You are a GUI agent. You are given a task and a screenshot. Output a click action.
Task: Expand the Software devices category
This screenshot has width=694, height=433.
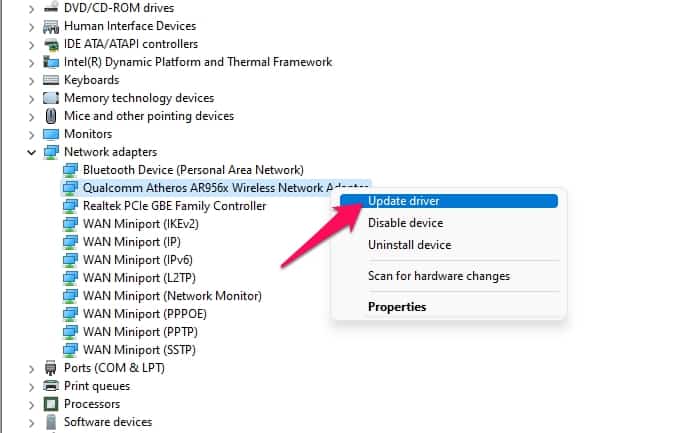click(32, 422)
